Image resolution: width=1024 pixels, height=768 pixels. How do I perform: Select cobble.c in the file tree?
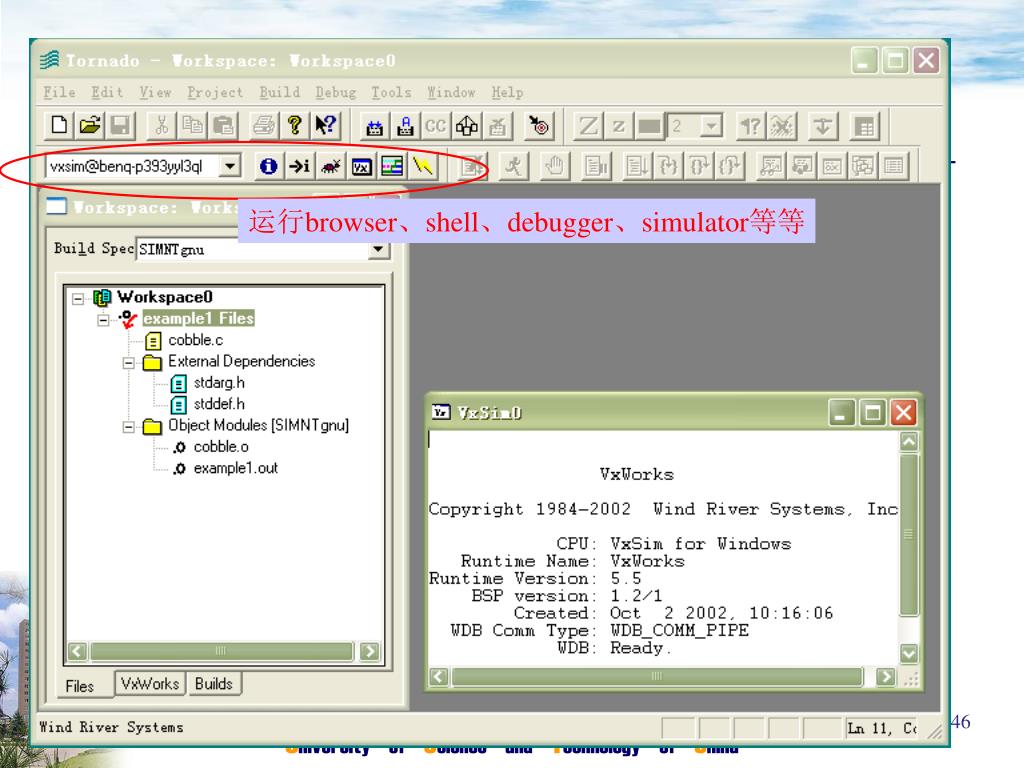point(195,340)
